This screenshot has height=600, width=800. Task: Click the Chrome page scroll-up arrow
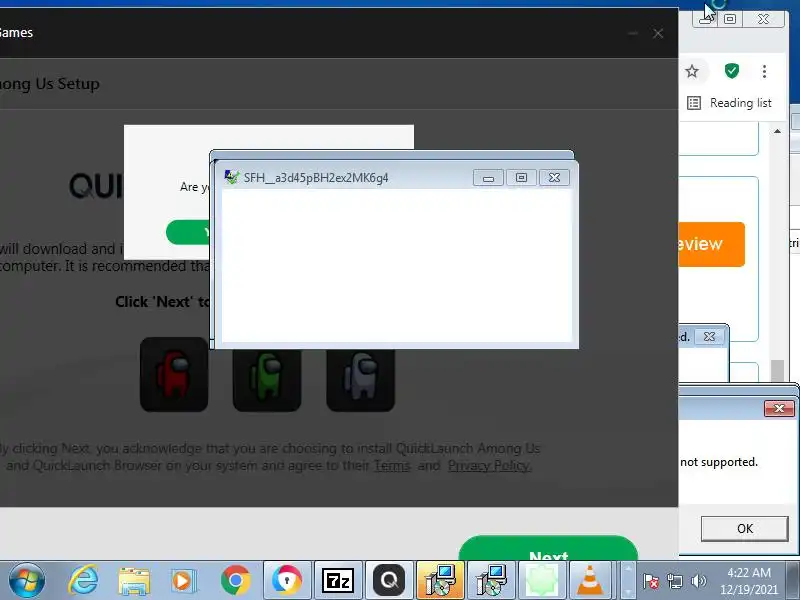pos(777,132)
